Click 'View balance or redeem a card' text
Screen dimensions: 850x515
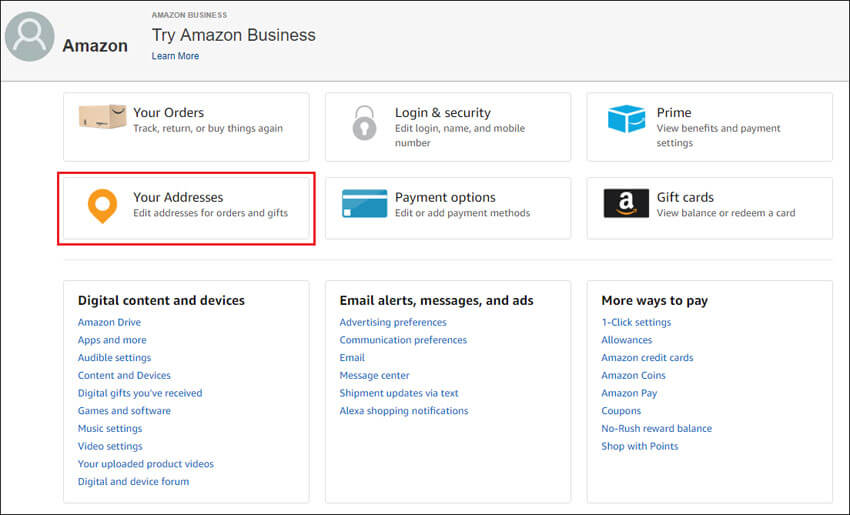(726, 213)
